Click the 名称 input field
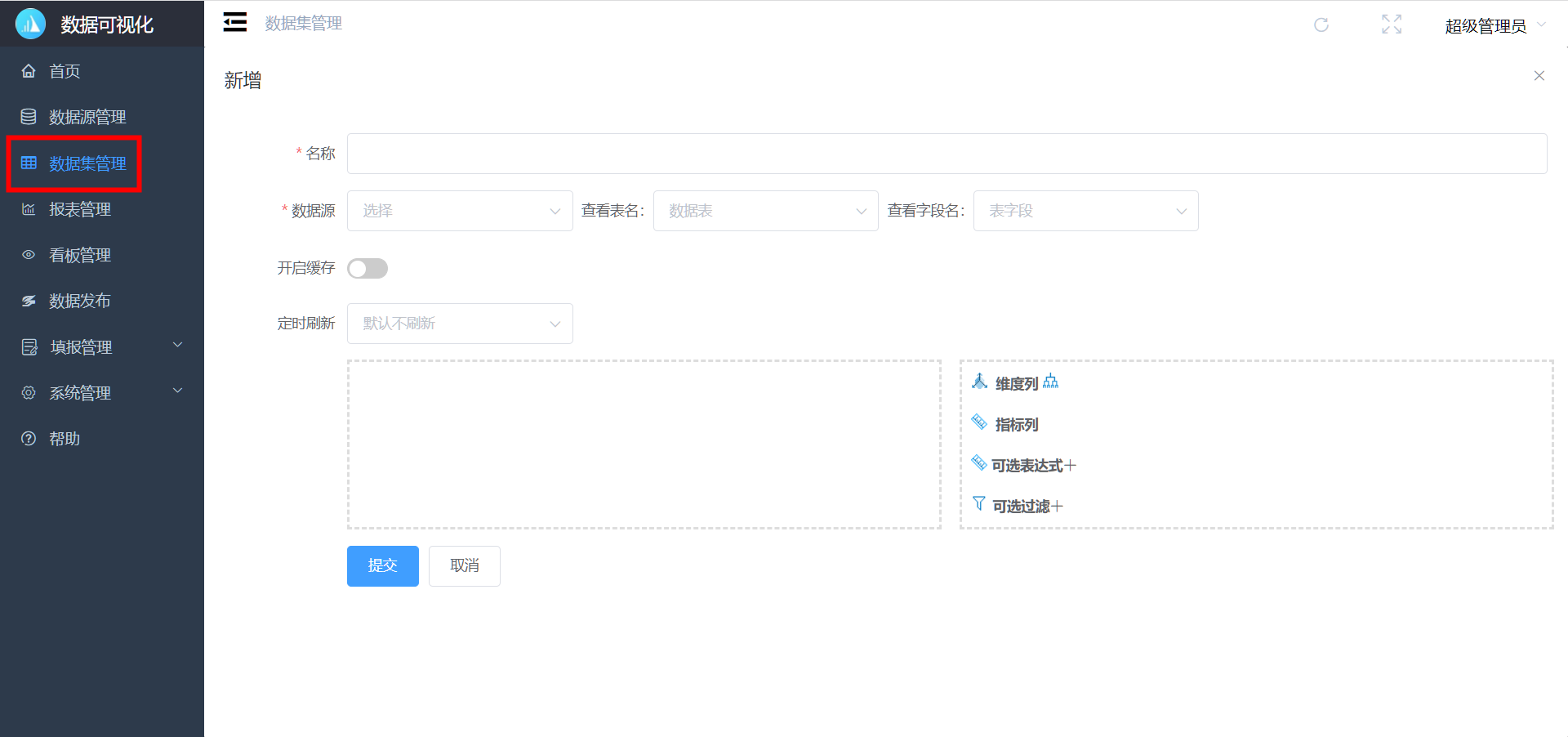Viewport: 1568px width, 737px height. pos(947,154)
